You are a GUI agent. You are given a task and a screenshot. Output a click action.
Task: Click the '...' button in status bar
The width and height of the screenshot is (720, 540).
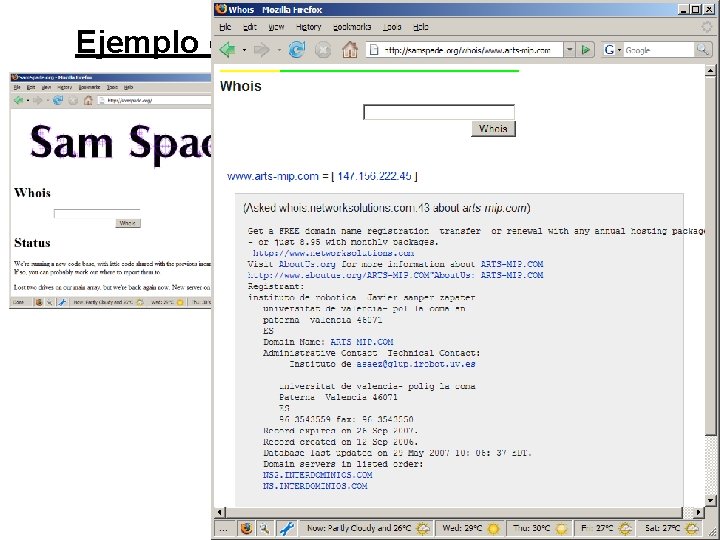(224, 529)
